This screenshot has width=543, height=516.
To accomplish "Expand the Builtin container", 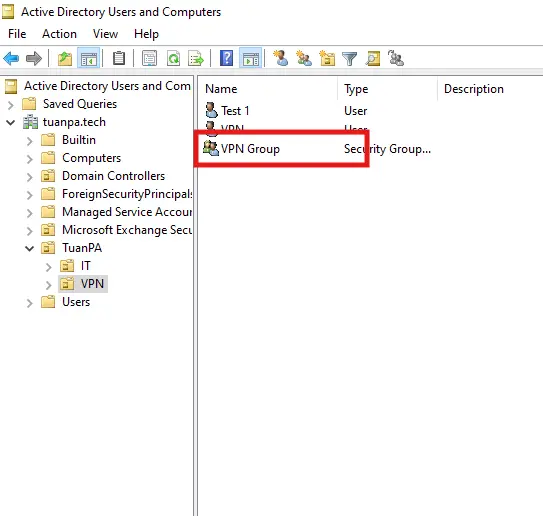I will click(30, 141).
